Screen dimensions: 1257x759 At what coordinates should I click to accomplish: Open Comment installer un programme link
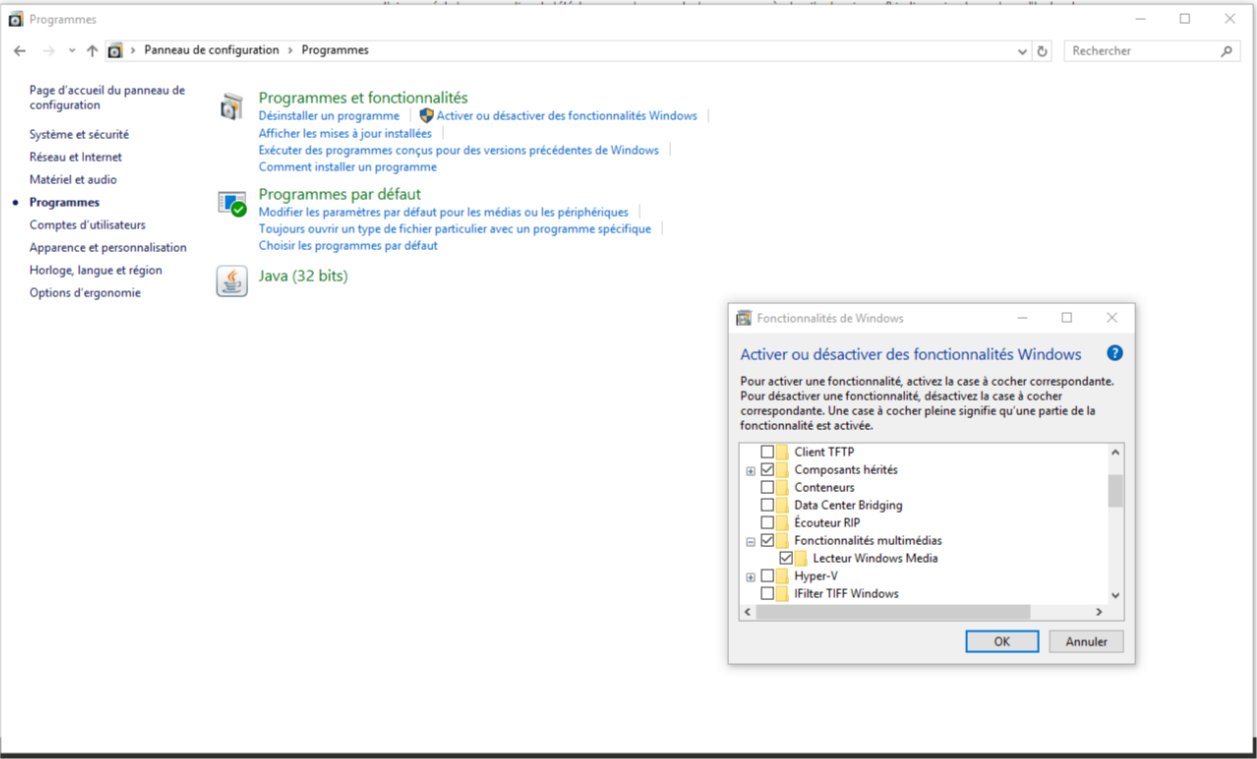coord(348,167)
